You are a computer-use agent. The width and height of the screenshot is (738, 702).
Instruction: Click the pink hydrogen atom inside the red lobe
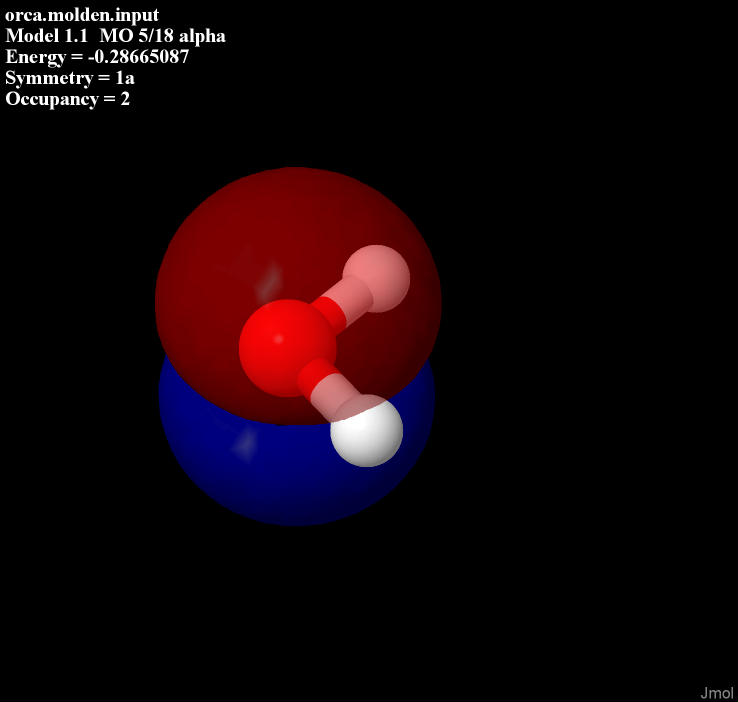(x=376, y=279)
